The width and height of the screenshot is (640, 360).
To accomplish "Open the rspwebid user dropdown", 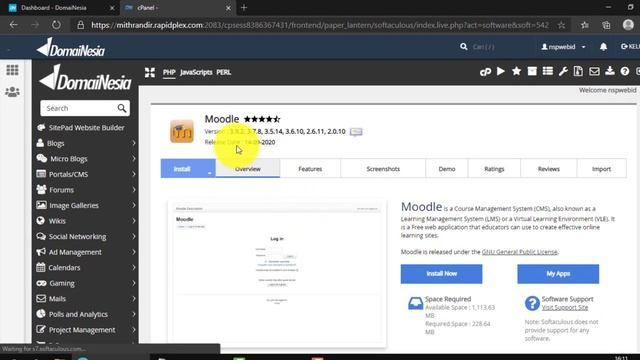I will pos(563,47).
